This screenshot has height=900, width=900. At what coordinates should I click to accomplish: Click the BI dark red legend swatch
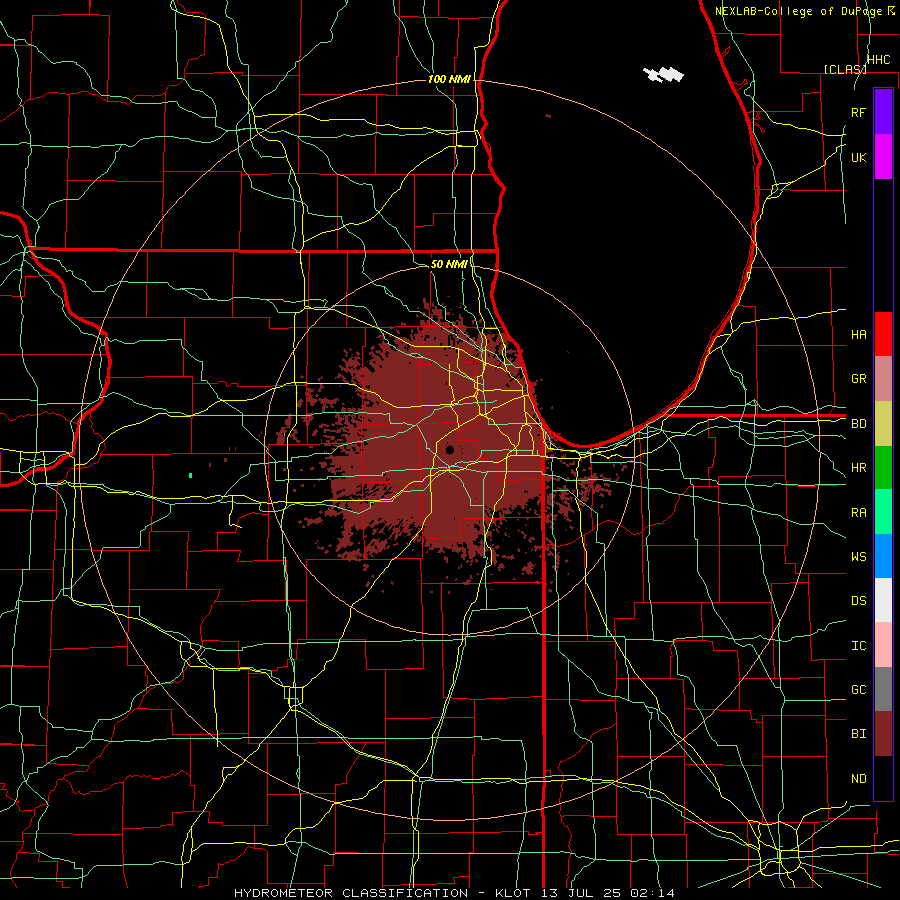coord(883,734)
